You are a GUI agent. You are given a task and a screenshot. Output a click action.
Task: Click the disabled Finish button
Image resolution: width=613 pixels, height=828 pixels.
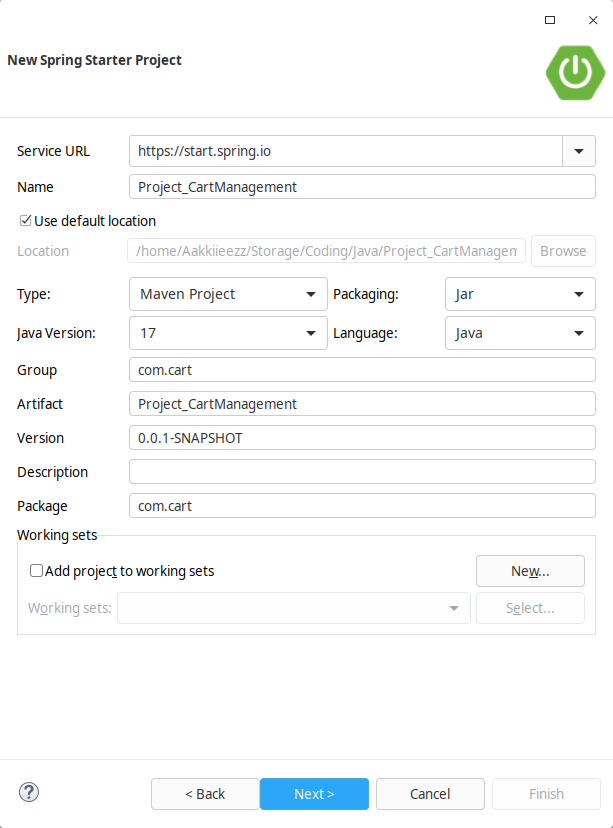click(x=546, y=793)
